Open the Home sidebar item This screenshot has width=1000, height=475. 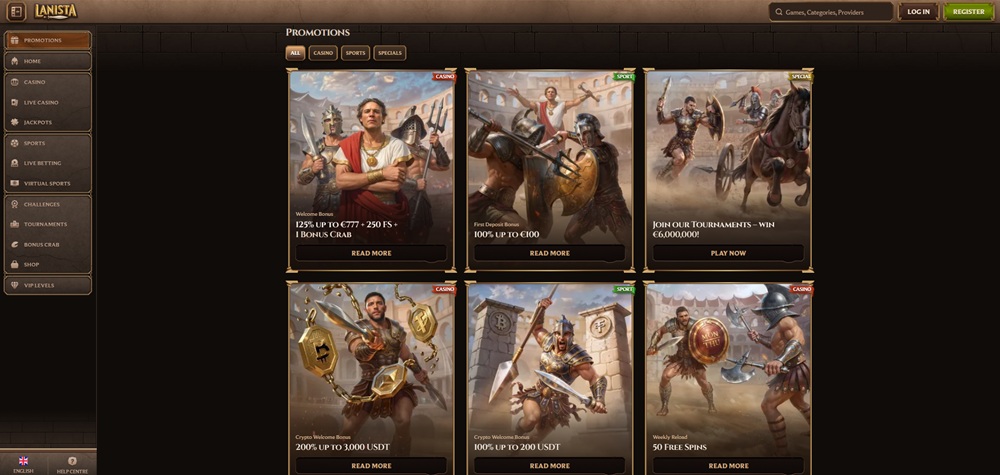coord(47,61)
